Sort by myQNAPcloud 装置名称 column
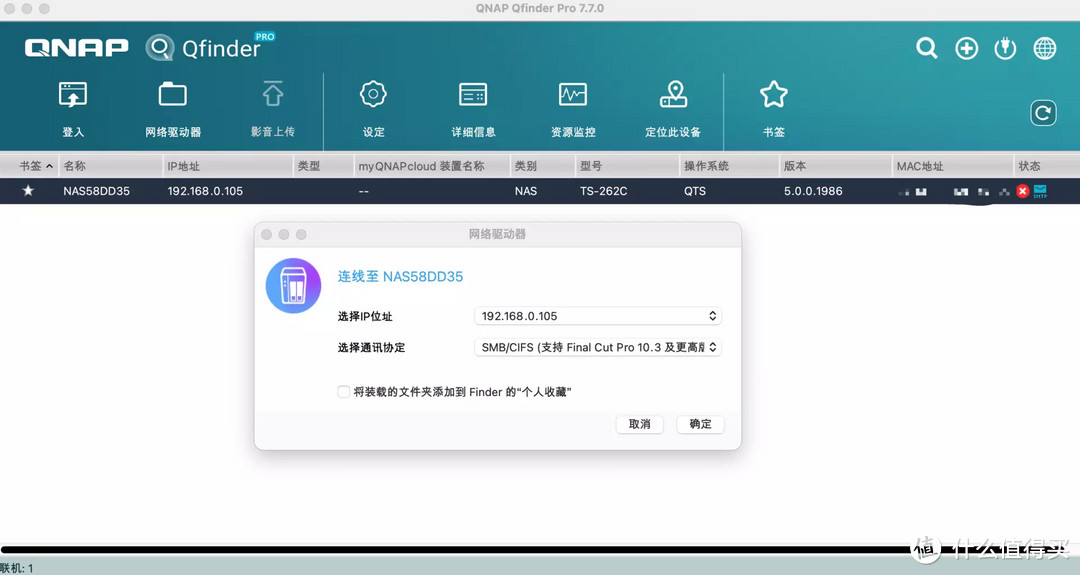Screen dimensions: 1080x575 [431, 166]
